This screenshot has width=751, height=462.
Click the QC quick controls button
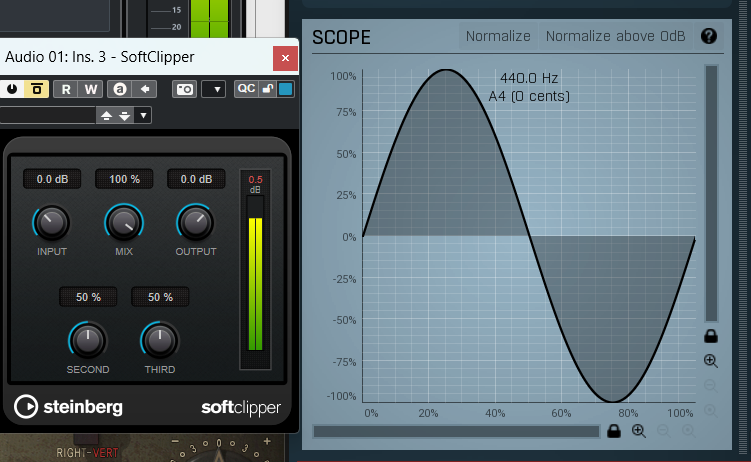(x=246, y=89)
